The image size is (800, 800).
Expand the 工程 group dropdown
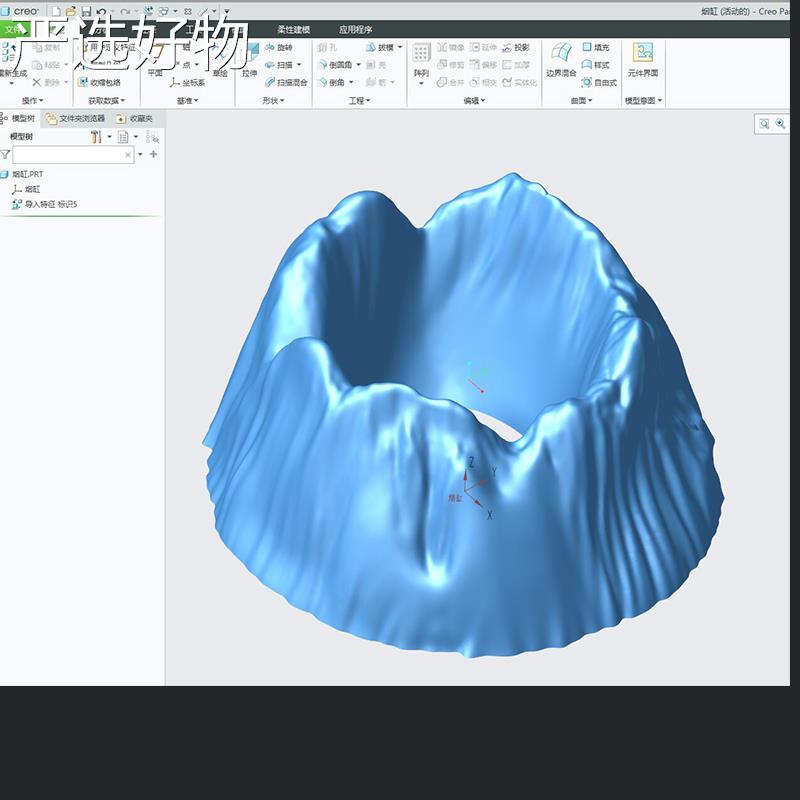pos(359,101)
